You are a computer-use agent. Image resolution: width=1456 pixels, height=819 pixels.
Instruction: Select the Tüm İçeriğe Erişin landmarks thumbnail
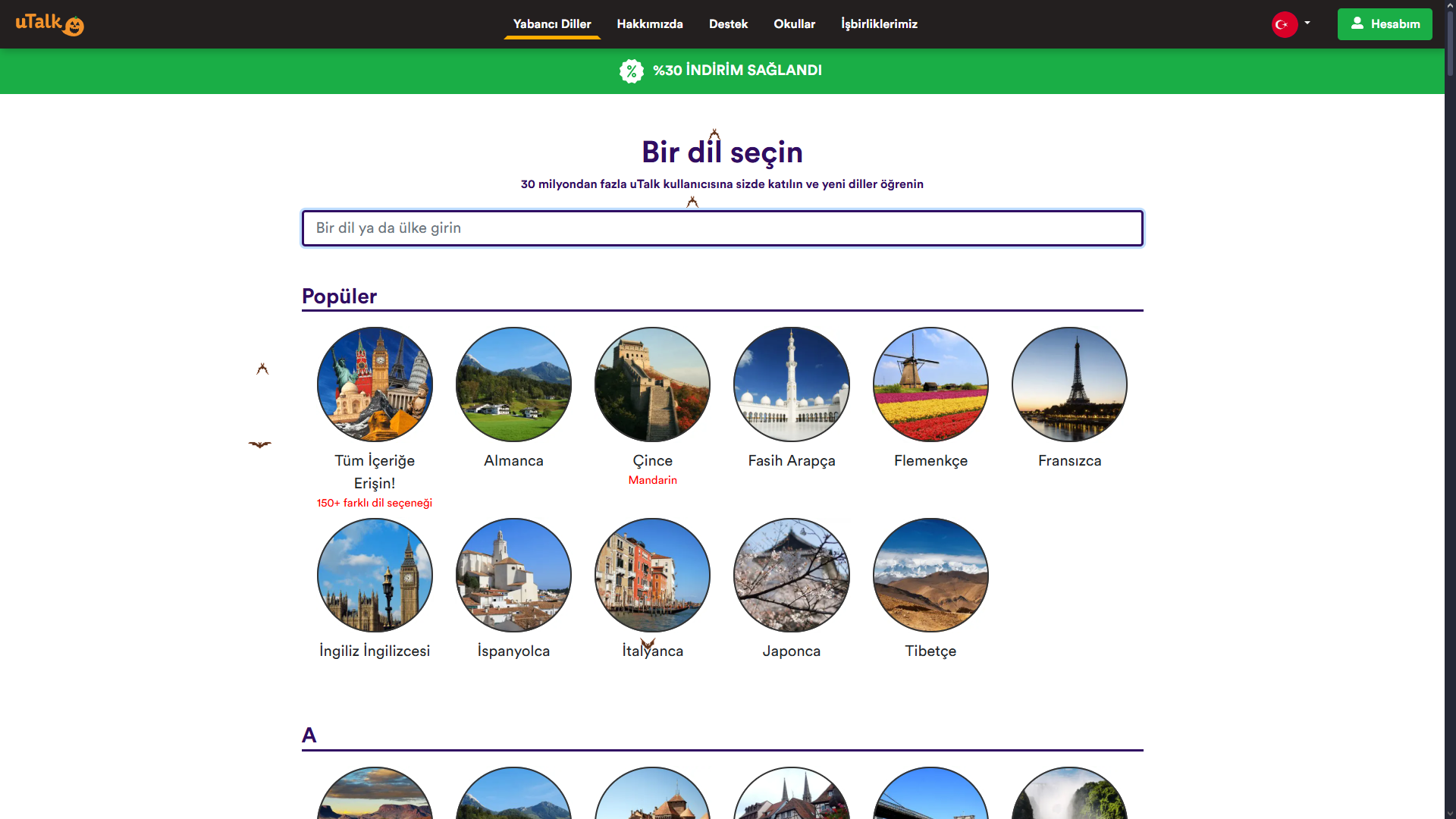coord(375,384)
